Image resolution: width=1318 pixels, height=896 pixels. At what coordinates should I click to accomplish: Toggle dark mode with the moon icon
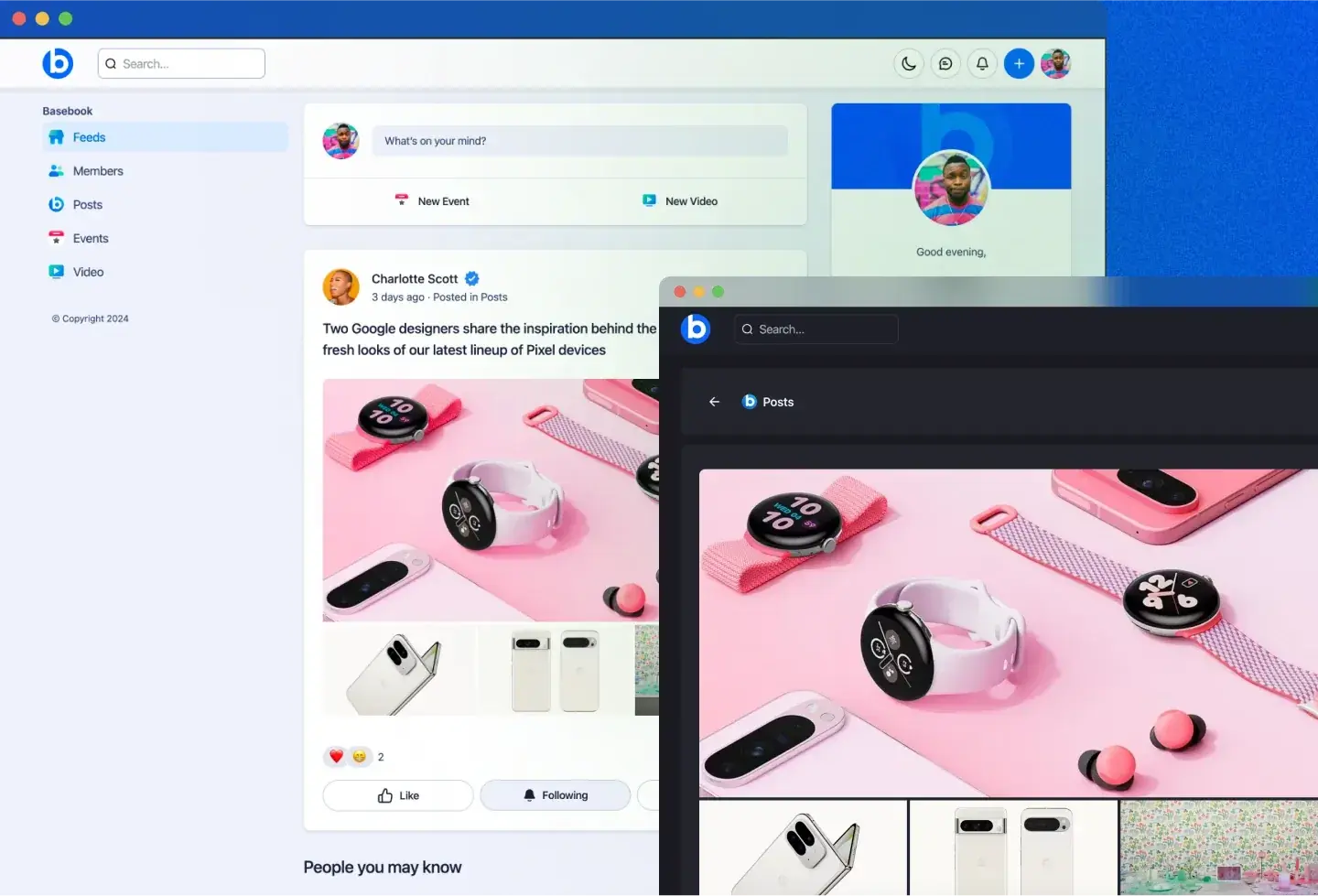(909, 63)
